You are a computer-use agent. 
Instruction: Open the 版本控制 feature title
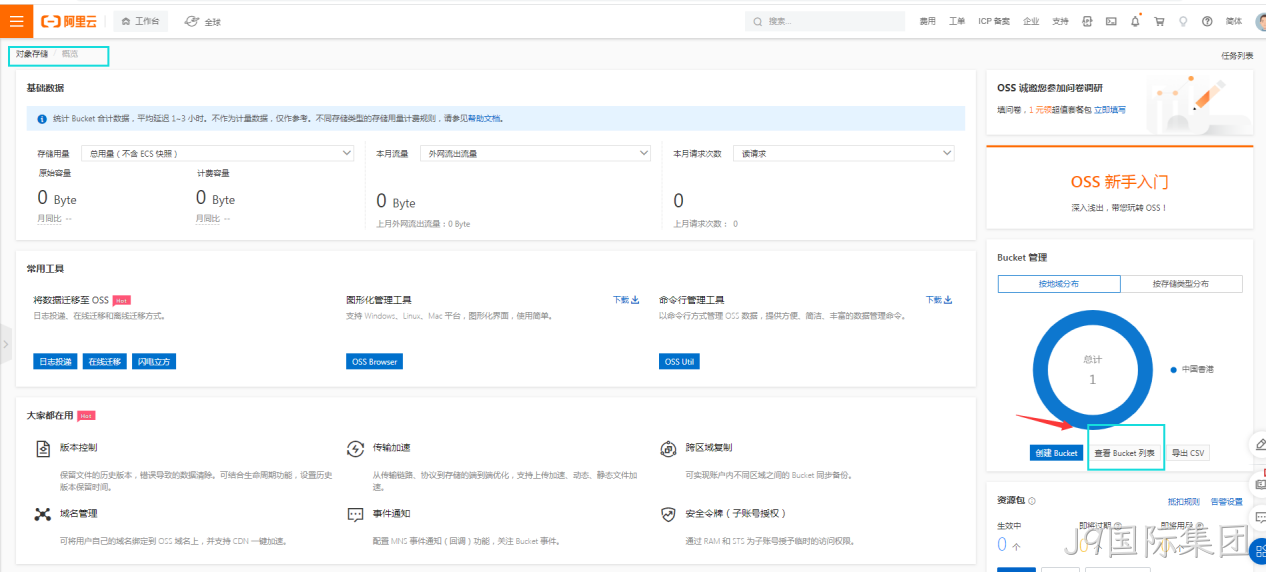point(78,447)
